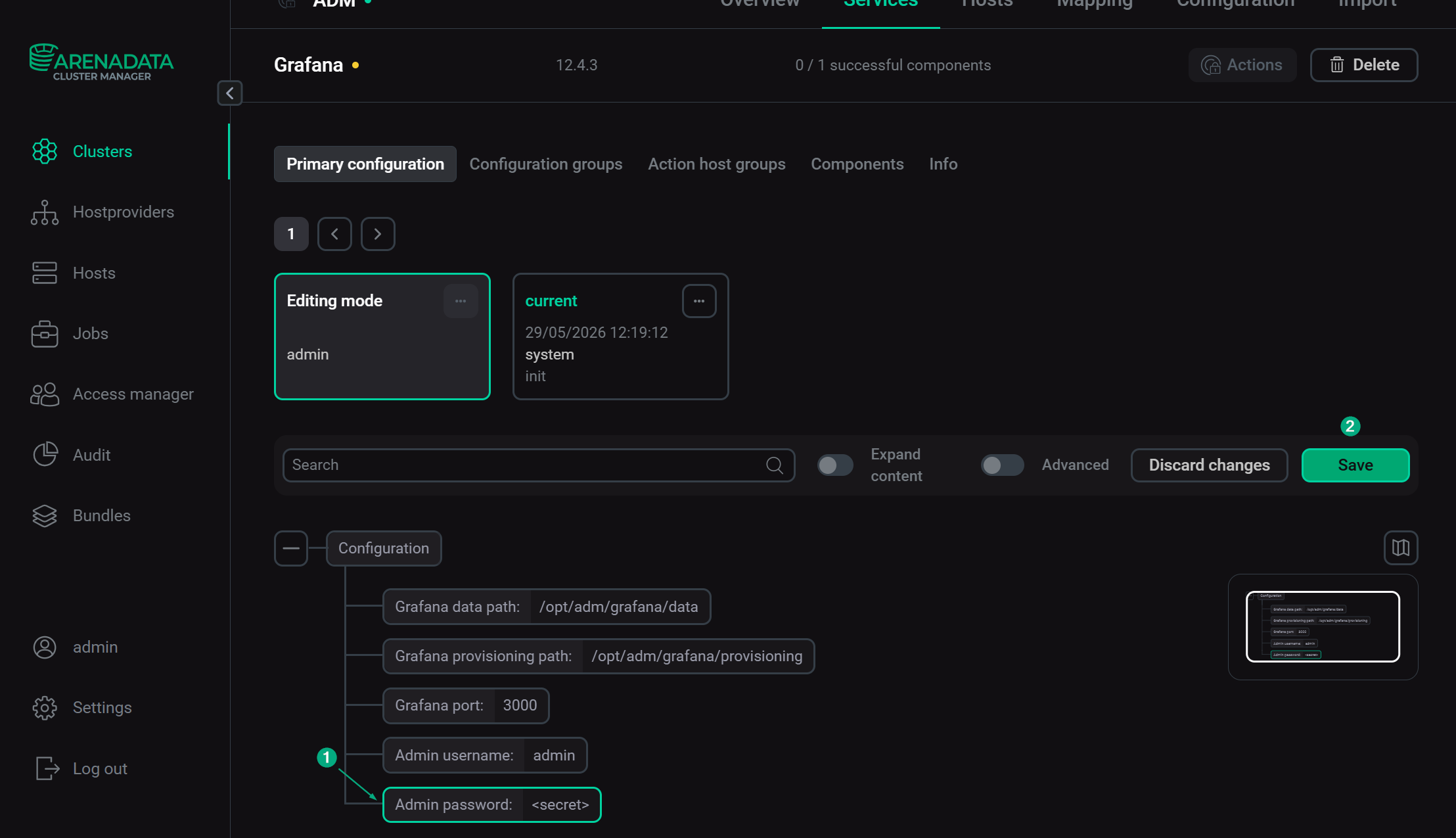
Task: Enable the Advanced switch
Action: pos(1002,465)
